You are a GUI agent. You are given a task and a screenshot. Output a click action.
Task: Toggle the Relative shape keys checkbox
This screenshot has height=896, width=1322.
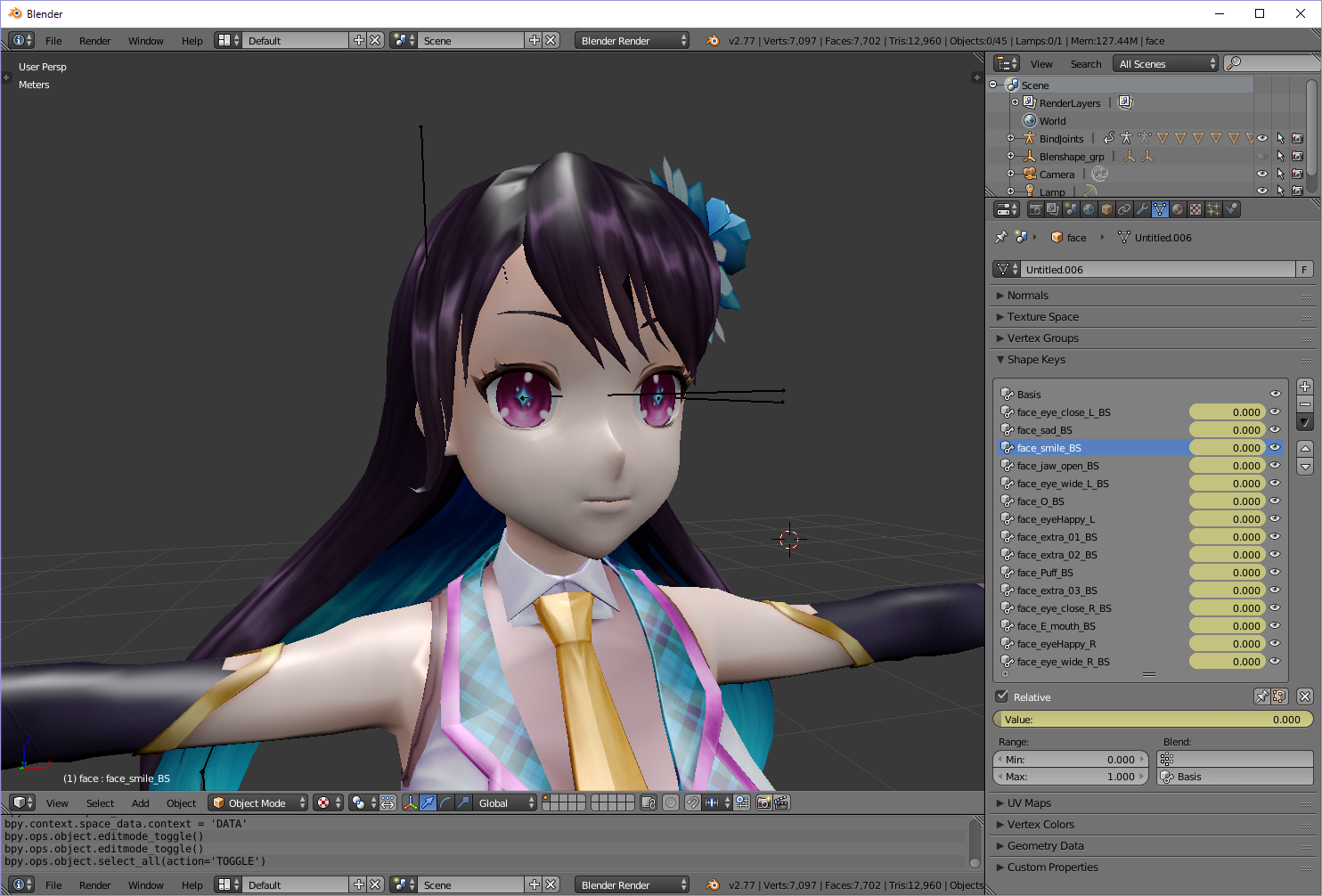click(1002, 696)
